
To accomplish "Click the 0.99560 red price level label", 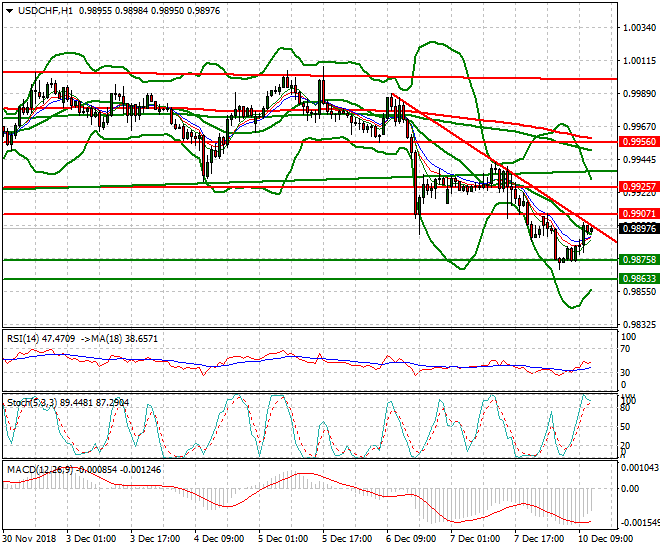I will [639, 142].
